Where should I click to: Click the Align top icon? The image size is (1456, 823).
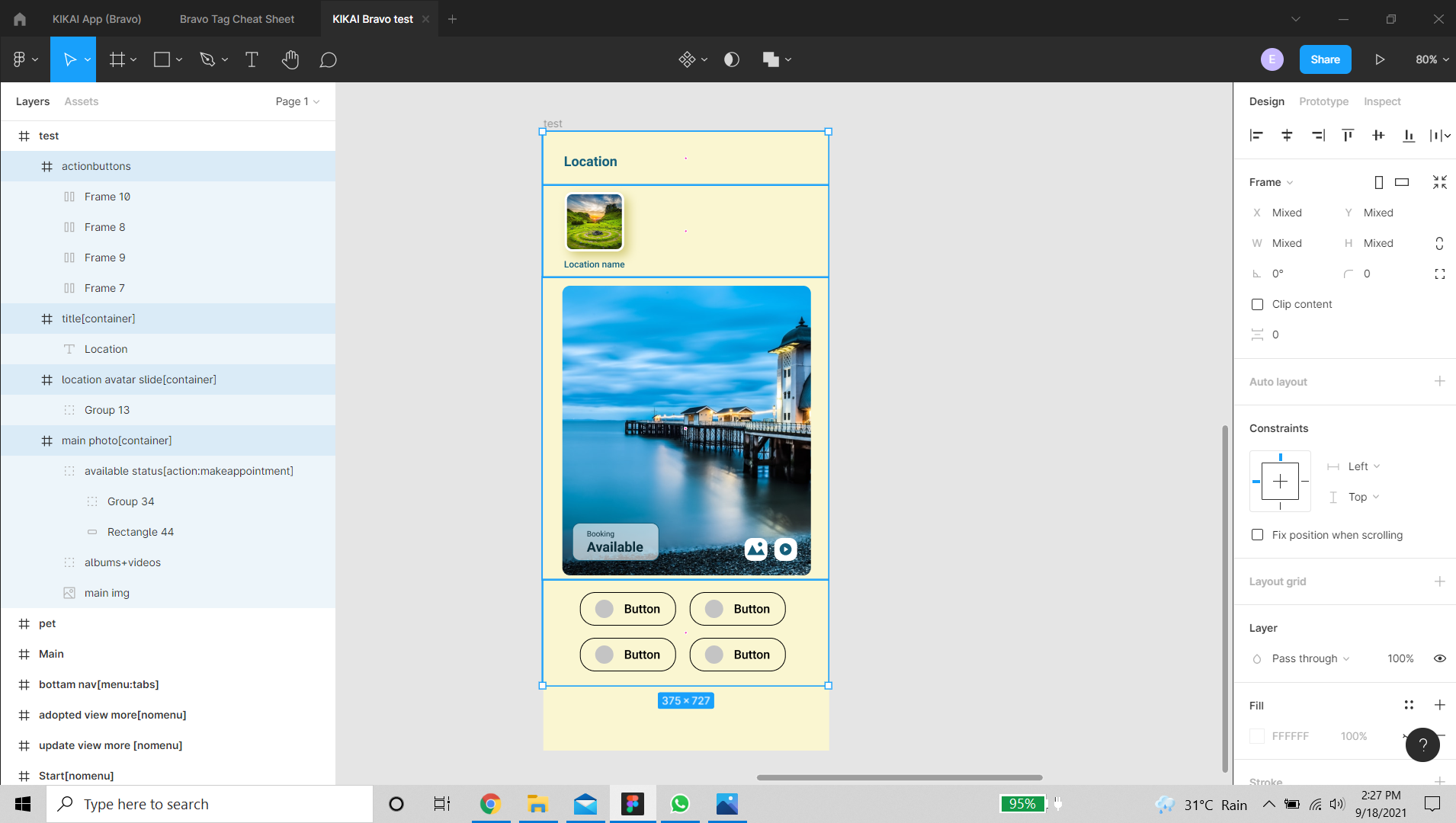tap(1348, 136)
